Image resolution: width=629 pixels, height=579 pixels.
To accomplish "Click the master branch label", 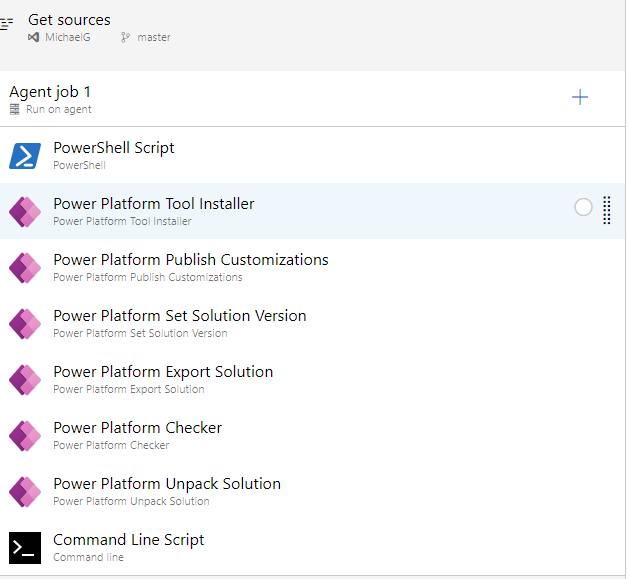I will pyautogui.click(x=154, y=37).
